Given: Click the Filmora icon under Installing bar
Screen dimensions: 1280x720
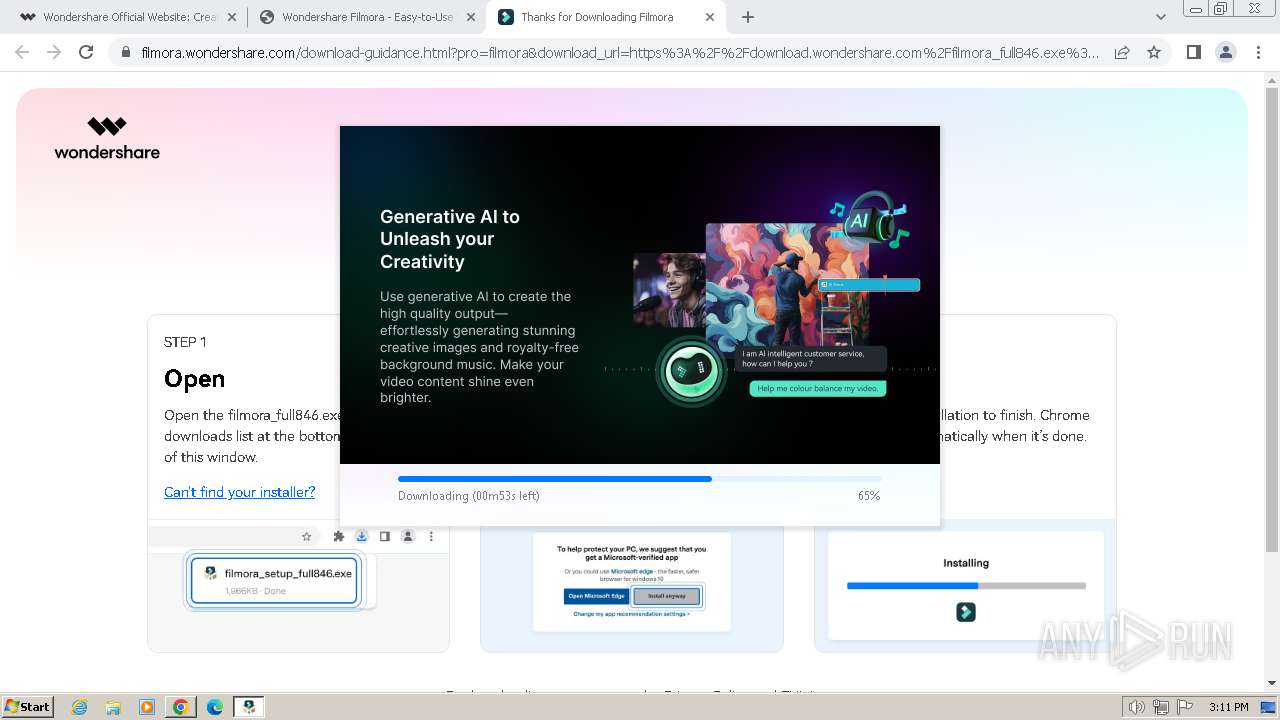Looking at the screenshot, I should pyautogui.click(x=966, y=612).
